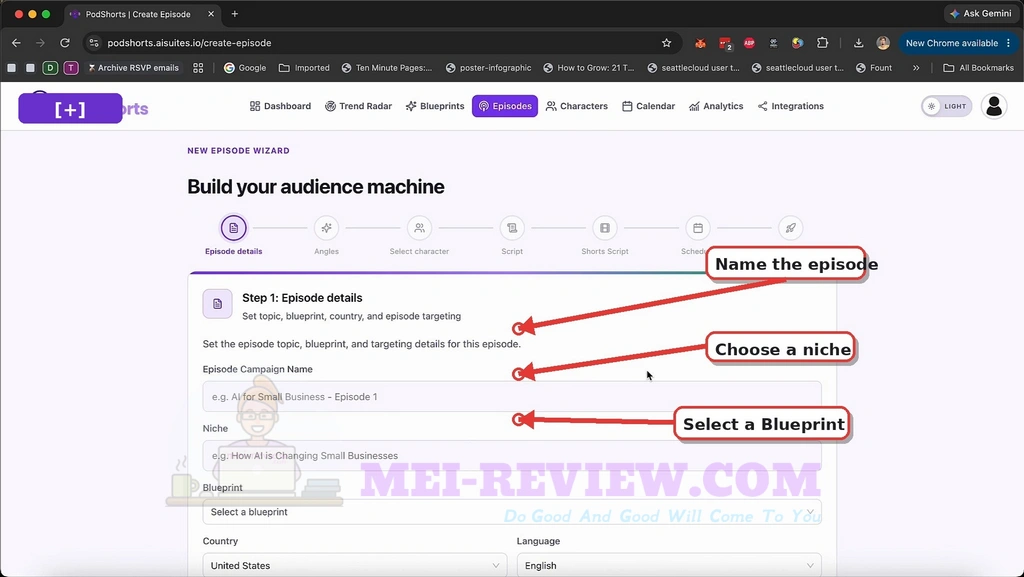This screenshot has width=1024, height=577.
Task: Open the Imported bookmarks folder
Action: point(304,68)
